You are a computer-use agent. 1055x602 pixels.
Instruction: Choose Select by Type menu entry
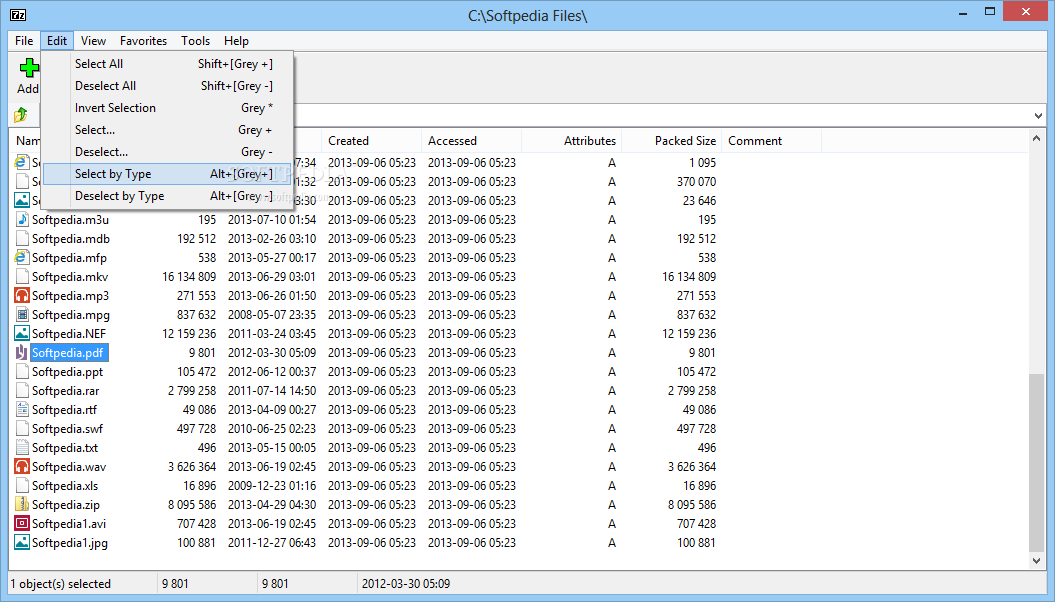tap(167, 174)
